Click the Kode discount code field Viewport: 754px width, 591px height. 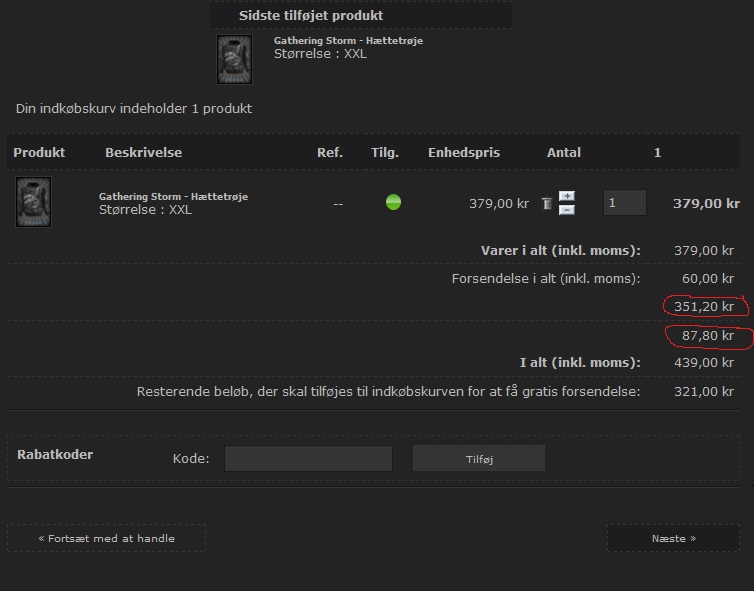click(x=308, y=458)
